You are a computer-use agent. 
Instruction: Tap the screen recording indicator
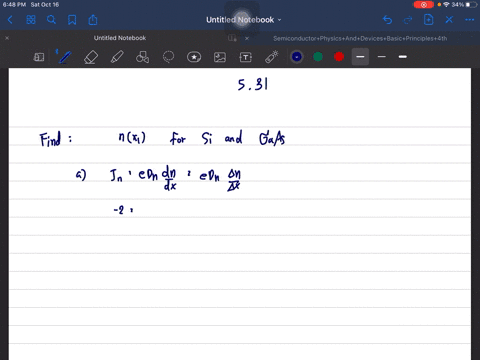(424, 5)
